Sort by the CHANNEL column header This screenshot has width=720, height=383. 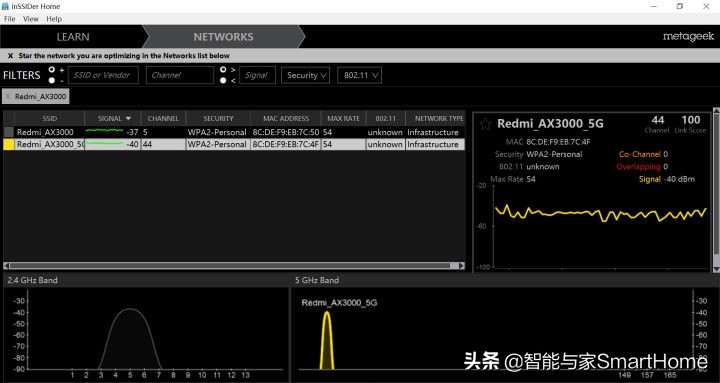click(x=163, y=118)
